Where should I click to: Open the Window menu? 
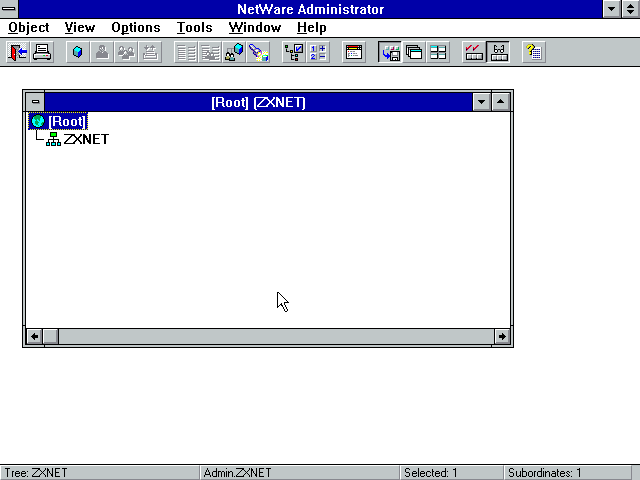pyautogui.click(x=255, y=28)
